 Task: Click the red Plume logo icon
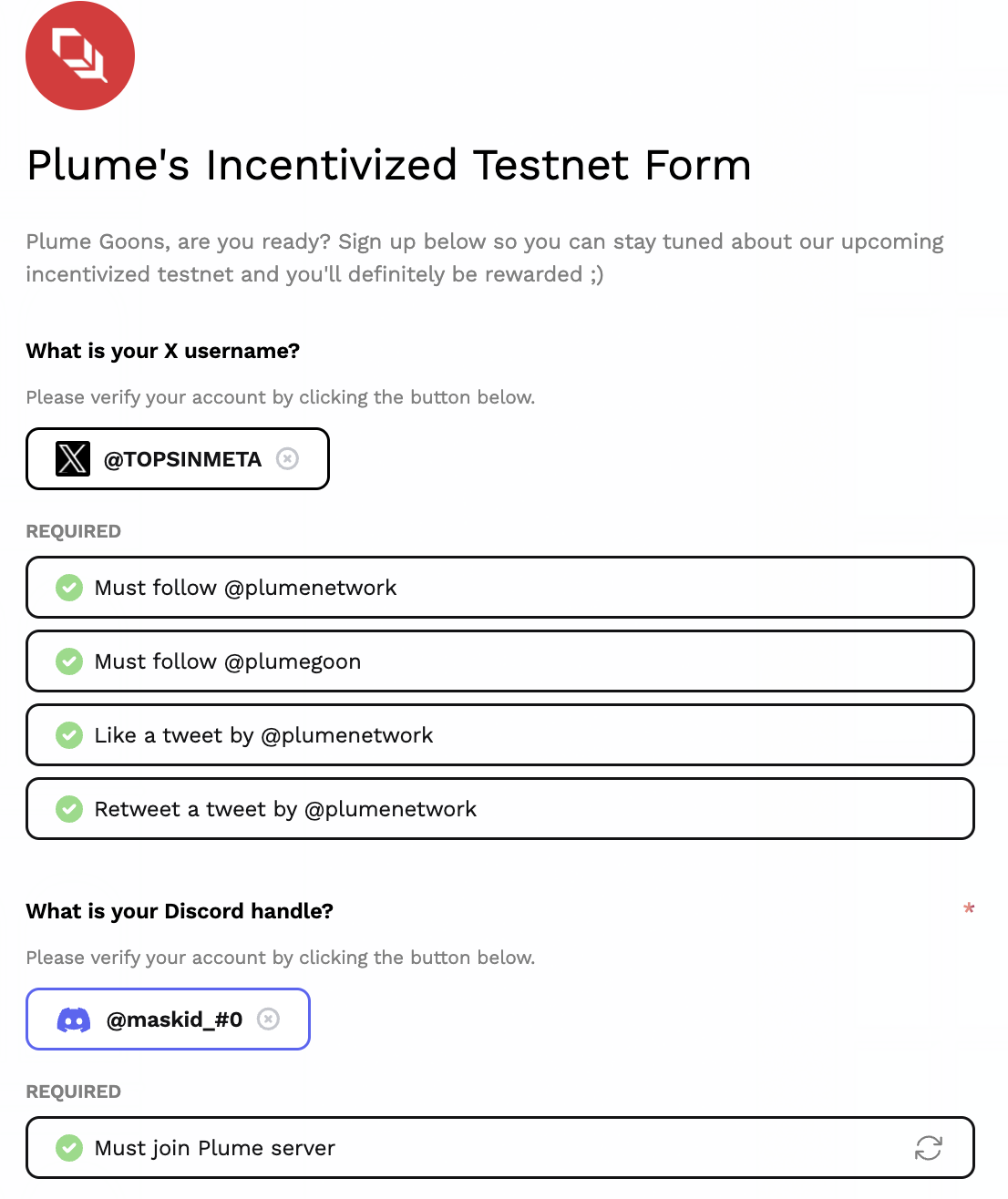pyautogui.click(x=80, y=56)
